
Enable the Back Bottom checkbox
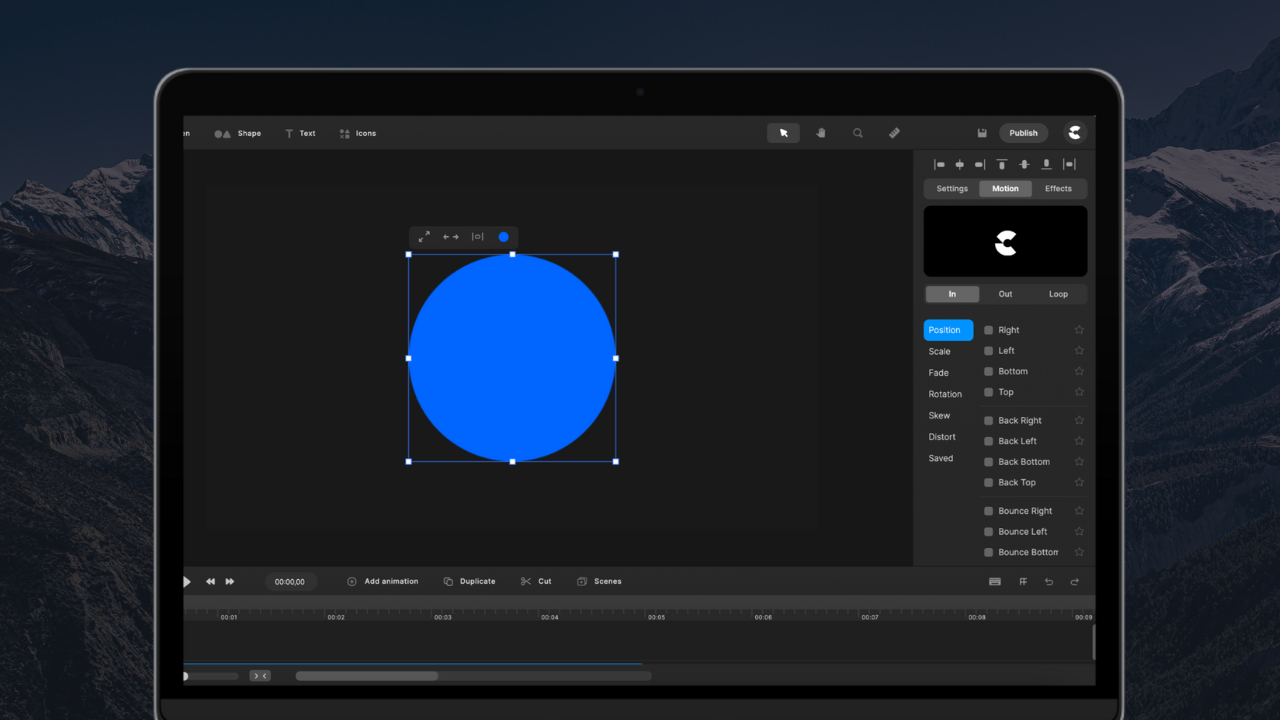click(989, 462)
